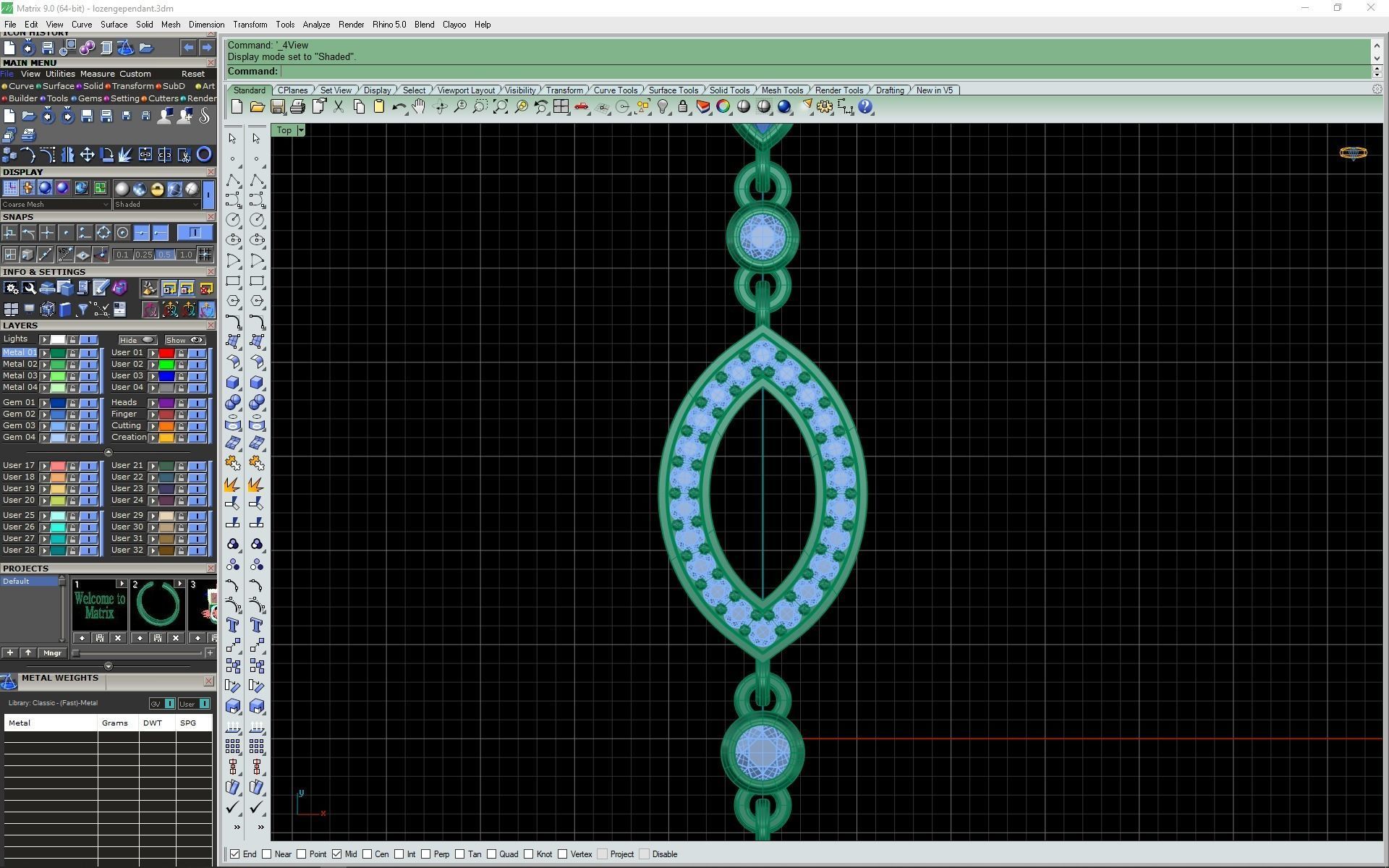Screen dimensions: 1389x868
Task: Open the Coarse Mesh dropdown
Action: point(56,205)
